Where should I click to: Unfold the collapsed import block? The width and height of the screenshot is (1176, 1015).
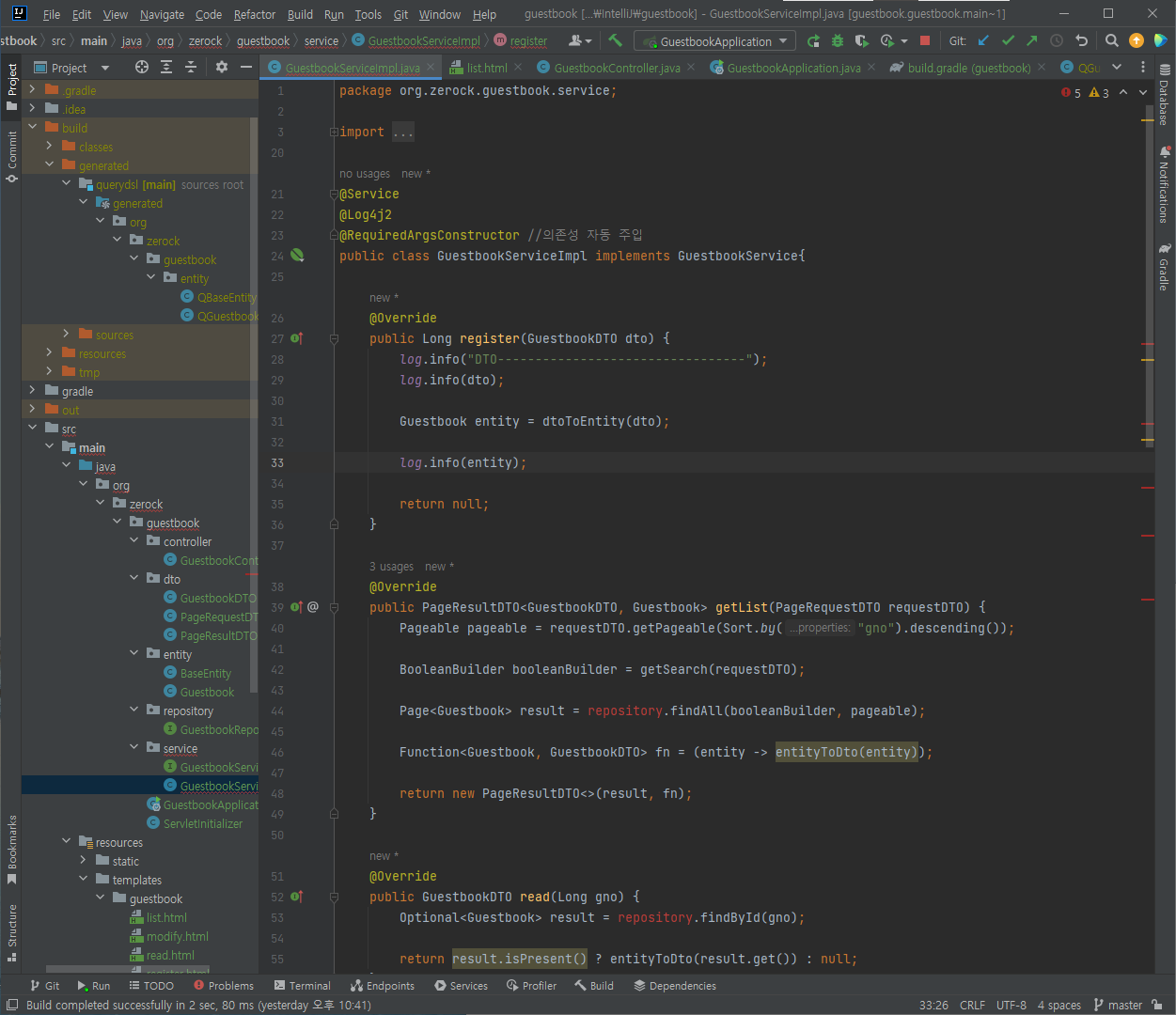(x=334, y=133)
